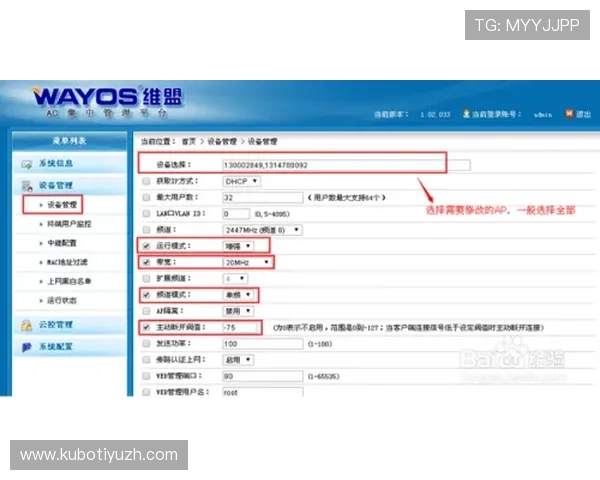600x480 pixels.
Task: Click the 系统信息 monitor icon in sidebar
Action: [x=26, y=165]
